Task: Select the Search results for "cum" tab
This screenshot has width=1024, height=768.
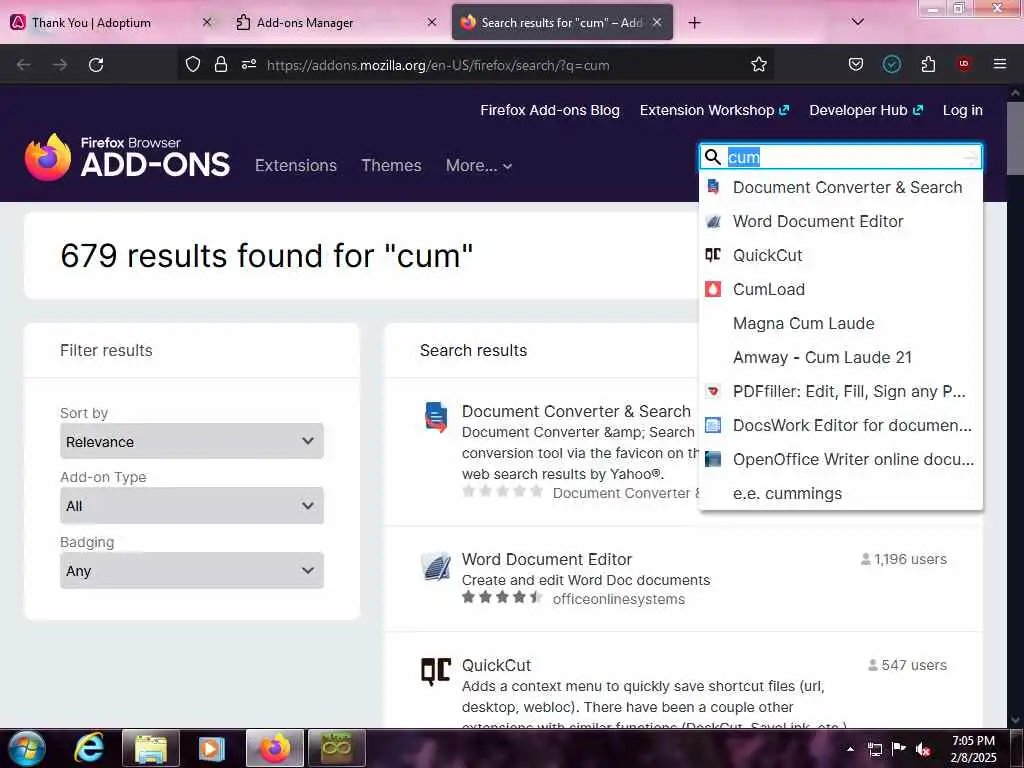Action: 562,22
